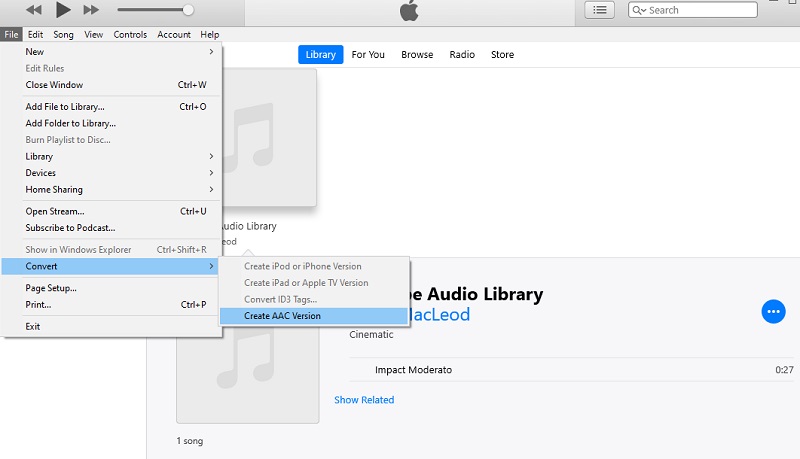Viewport: 800px width, 459px height.
Task: Click the Previous track rewind icon
Action: click(x=34, y=10)
